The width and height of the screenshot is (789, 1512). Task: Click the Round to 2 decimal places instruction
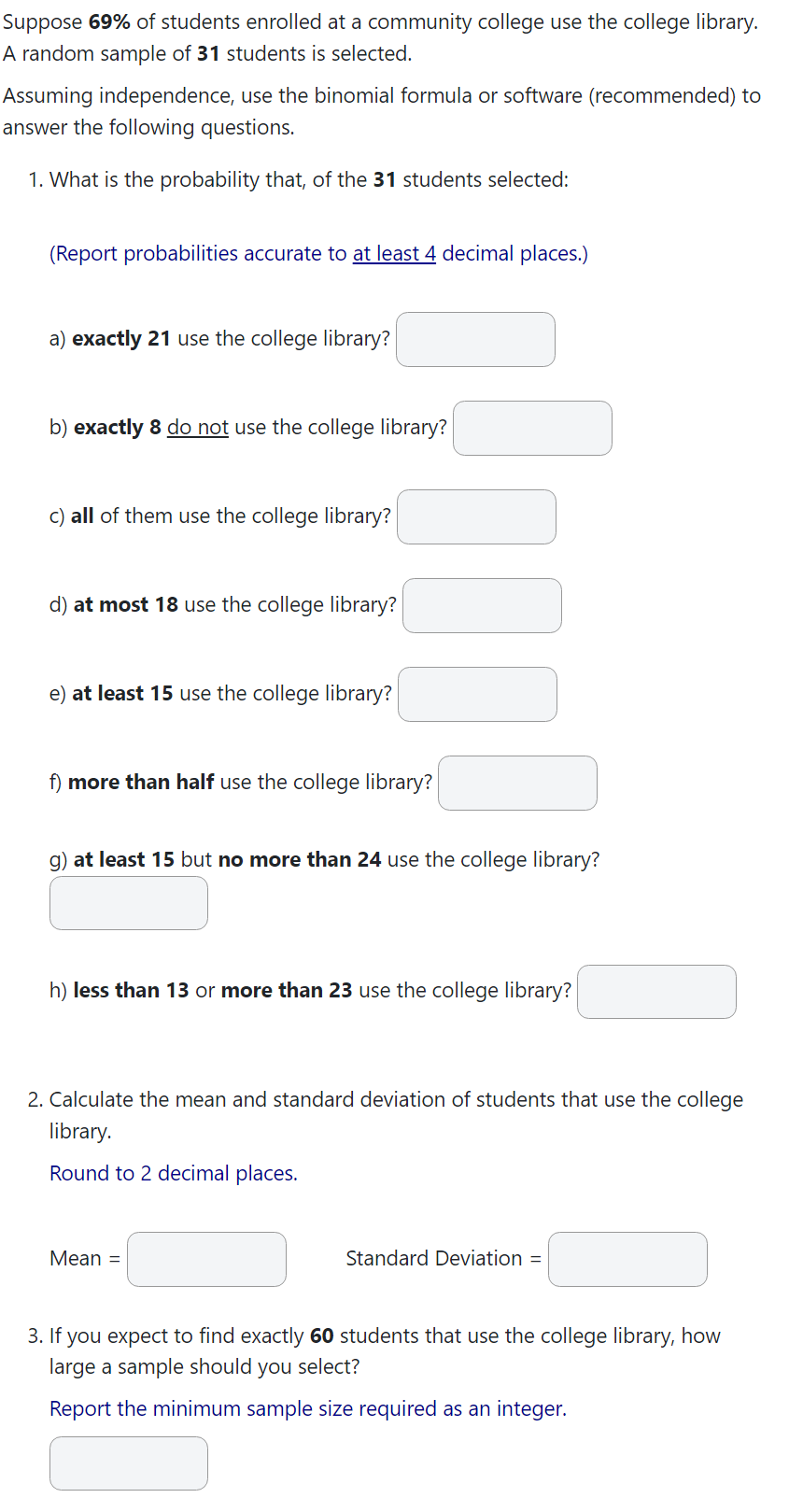coord(172,1173)
